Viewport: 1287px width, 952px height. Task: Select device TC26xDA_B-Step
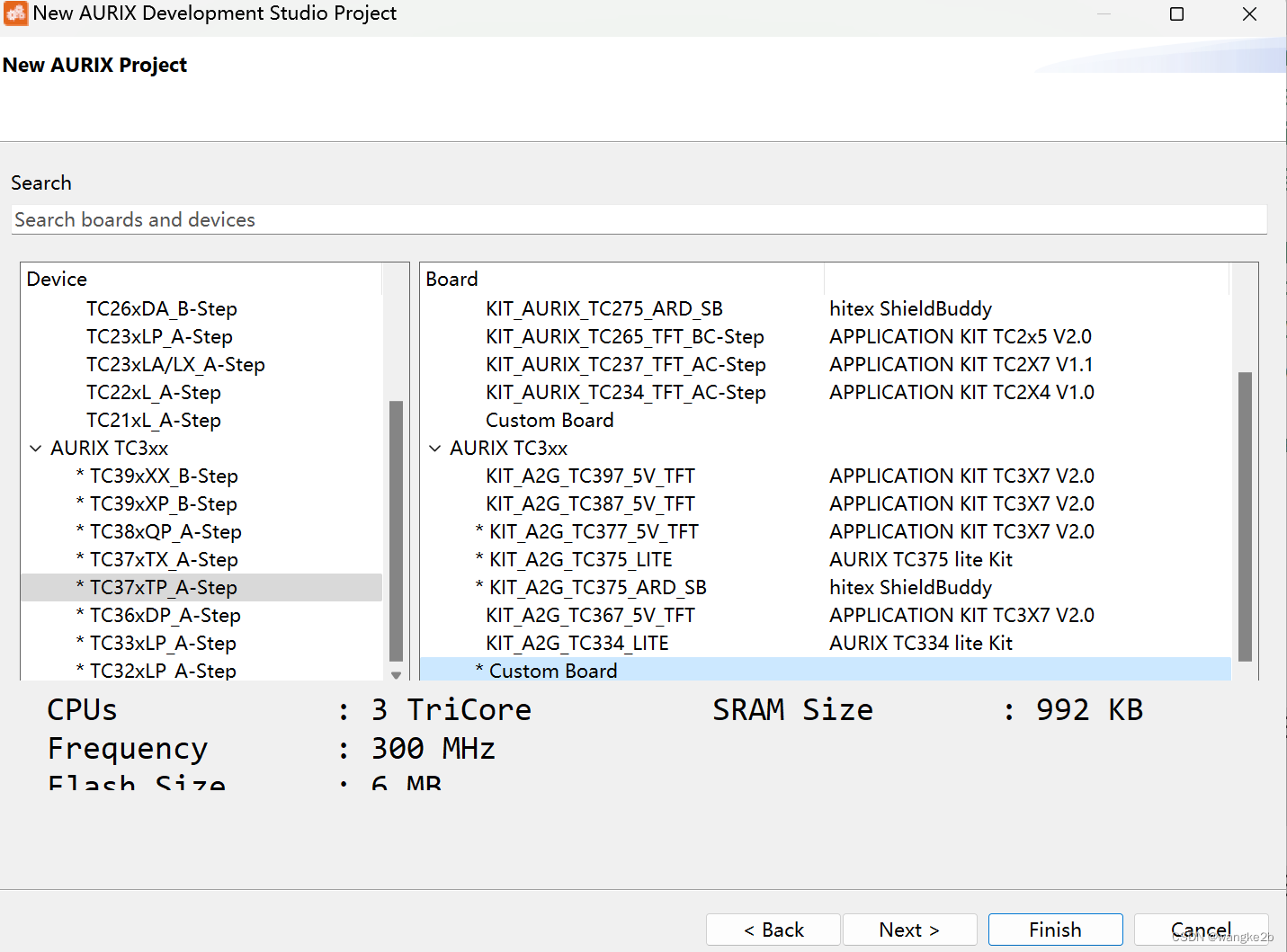pos(162,308)
